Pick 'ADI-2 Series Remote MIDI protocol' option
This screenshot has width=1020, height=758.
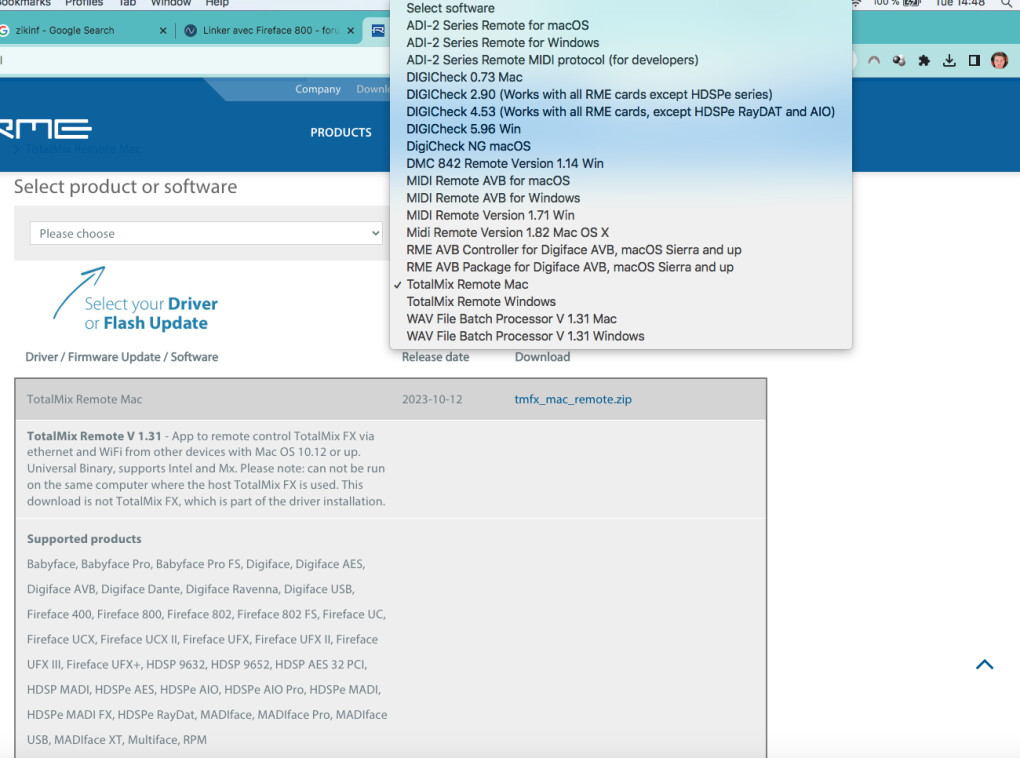(552, 60)
